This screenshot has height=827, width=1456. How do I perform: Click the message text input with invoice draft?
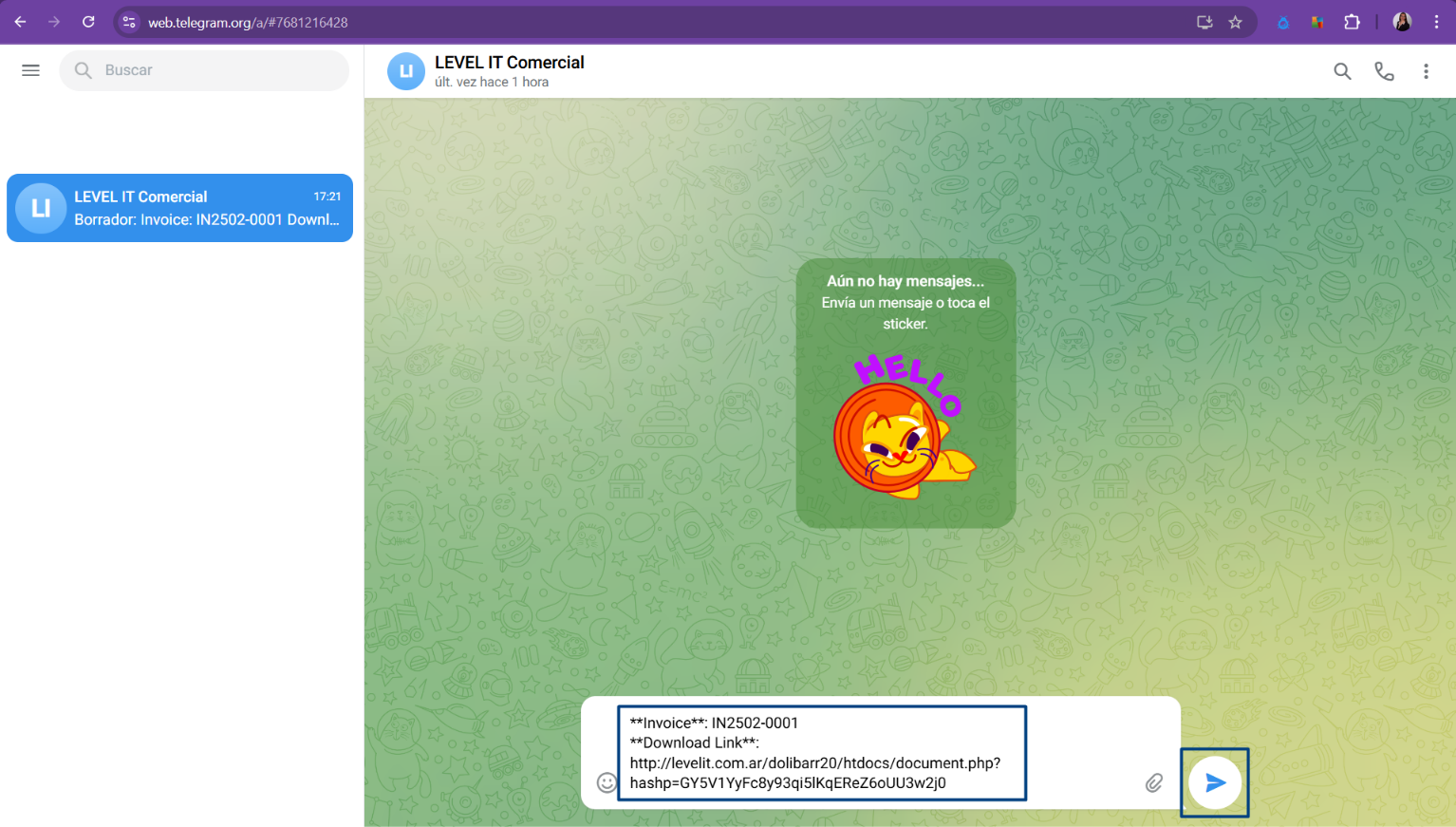tap(822, 753)
